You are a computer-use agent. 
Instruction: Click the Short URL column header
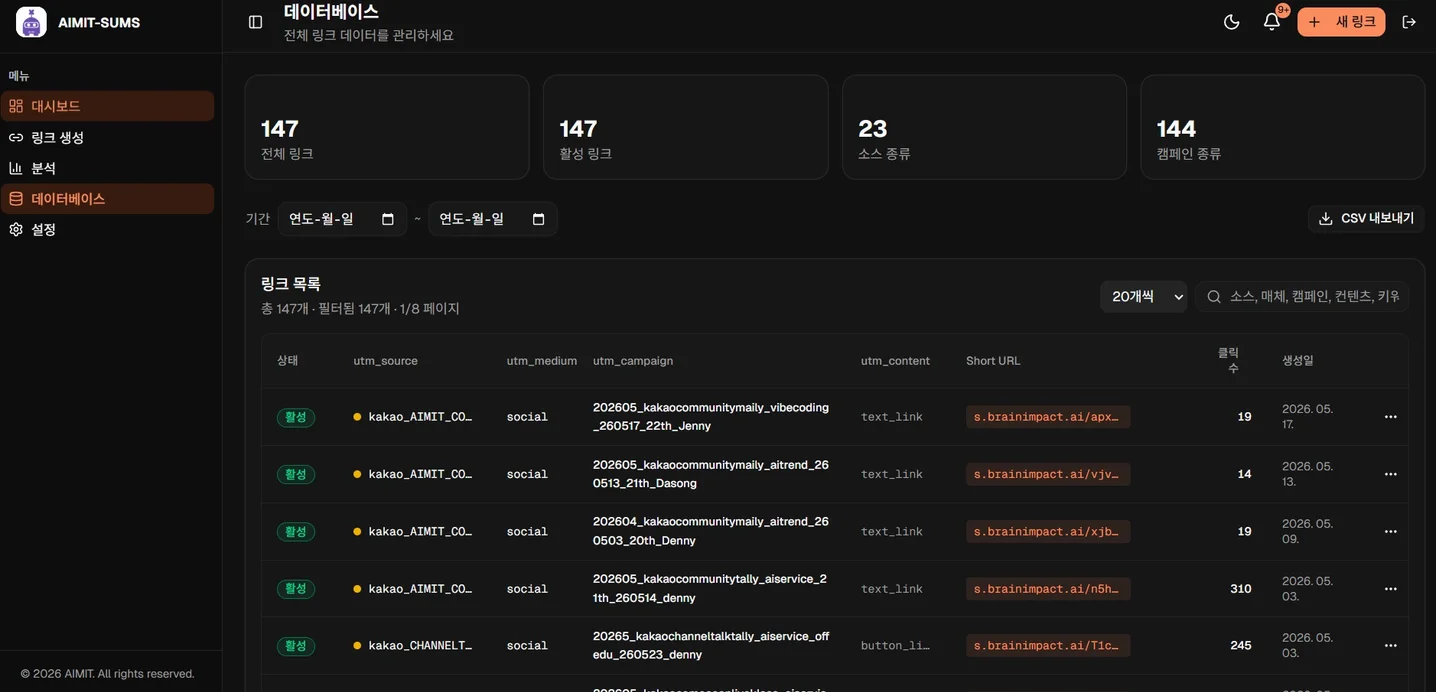pyautogui.click(x=993, y=361)
